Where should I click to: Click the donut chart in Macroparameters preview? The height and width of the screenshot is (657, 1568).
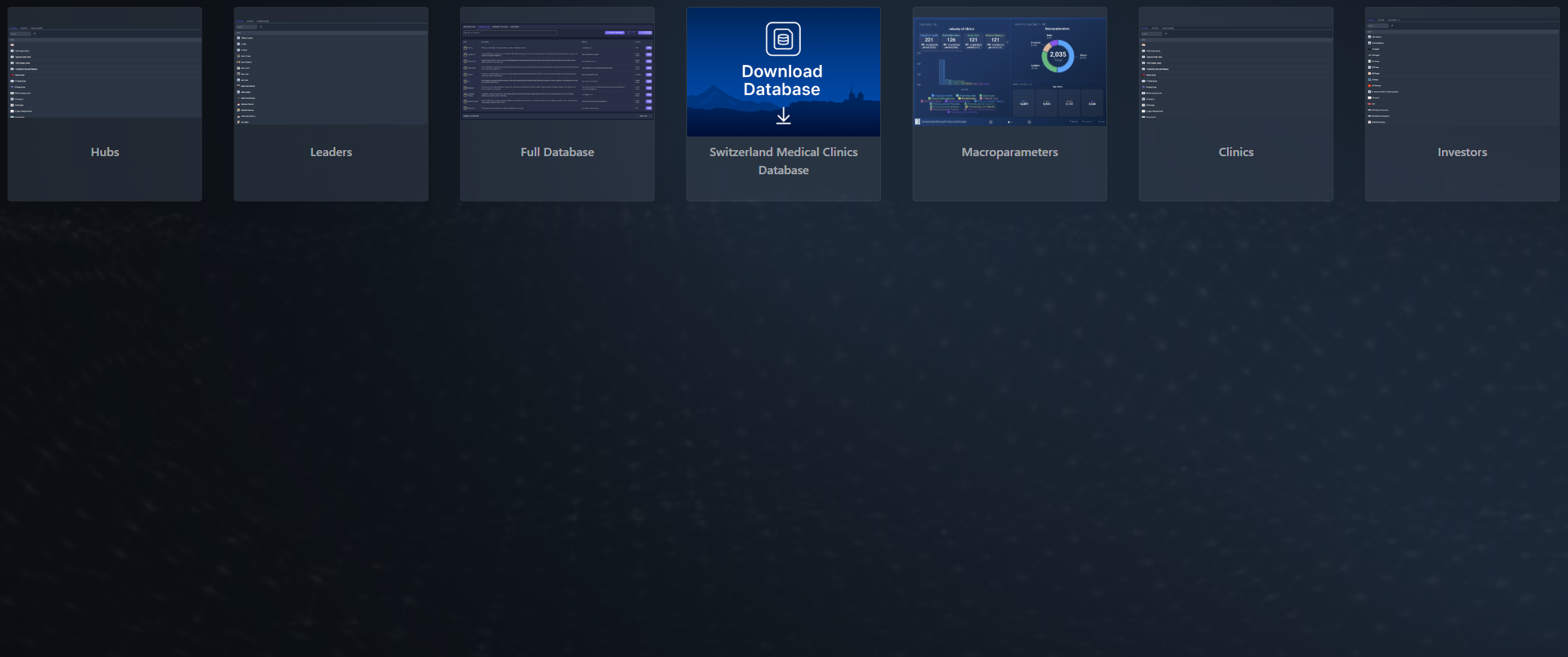[x=1057, y=56]
